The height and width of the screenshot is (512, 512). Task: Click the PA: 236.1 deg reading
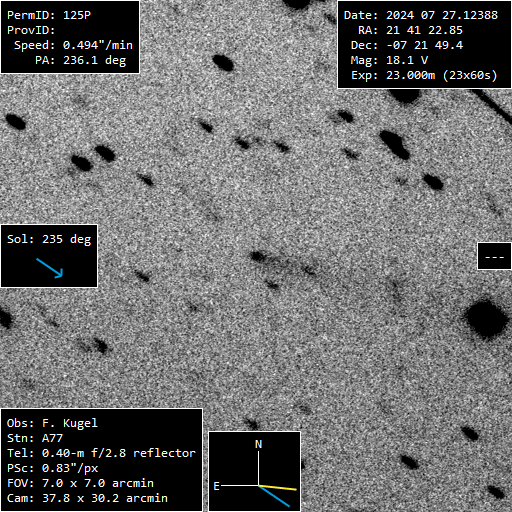pos(81,60)
